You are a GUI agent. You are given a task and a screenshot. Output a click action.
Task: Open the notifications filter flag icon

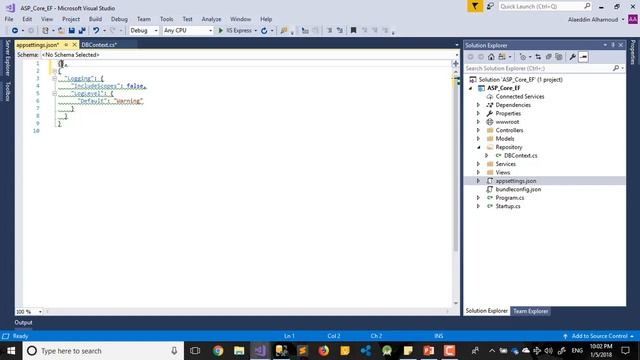coord(475,6)
